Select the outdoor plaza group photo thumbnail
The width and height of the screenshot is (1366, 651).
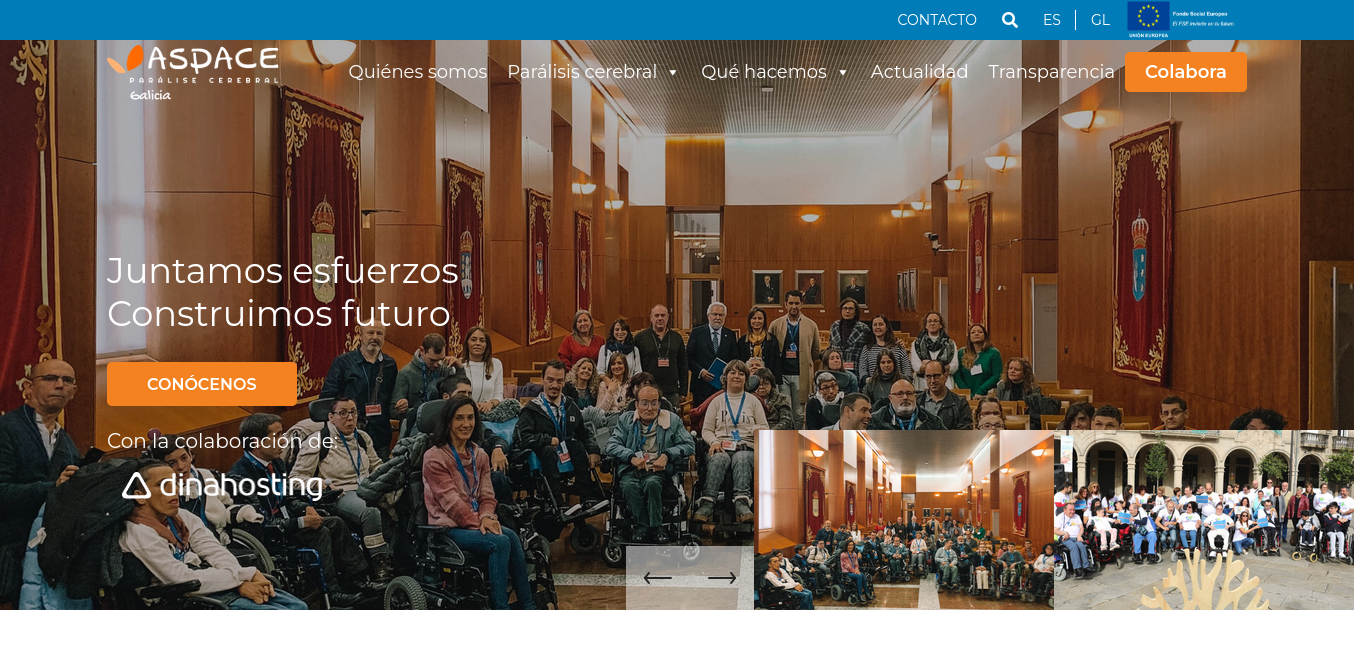pos(1204,520)
